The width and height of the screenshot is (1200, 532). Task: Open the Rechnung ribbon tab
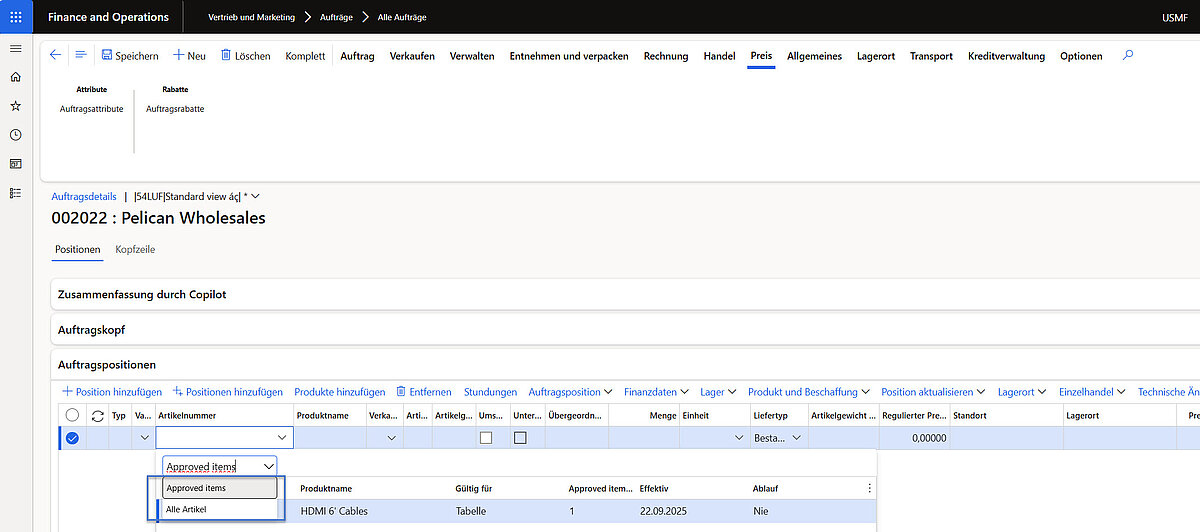pyautogui.click(x=665, y=56)
